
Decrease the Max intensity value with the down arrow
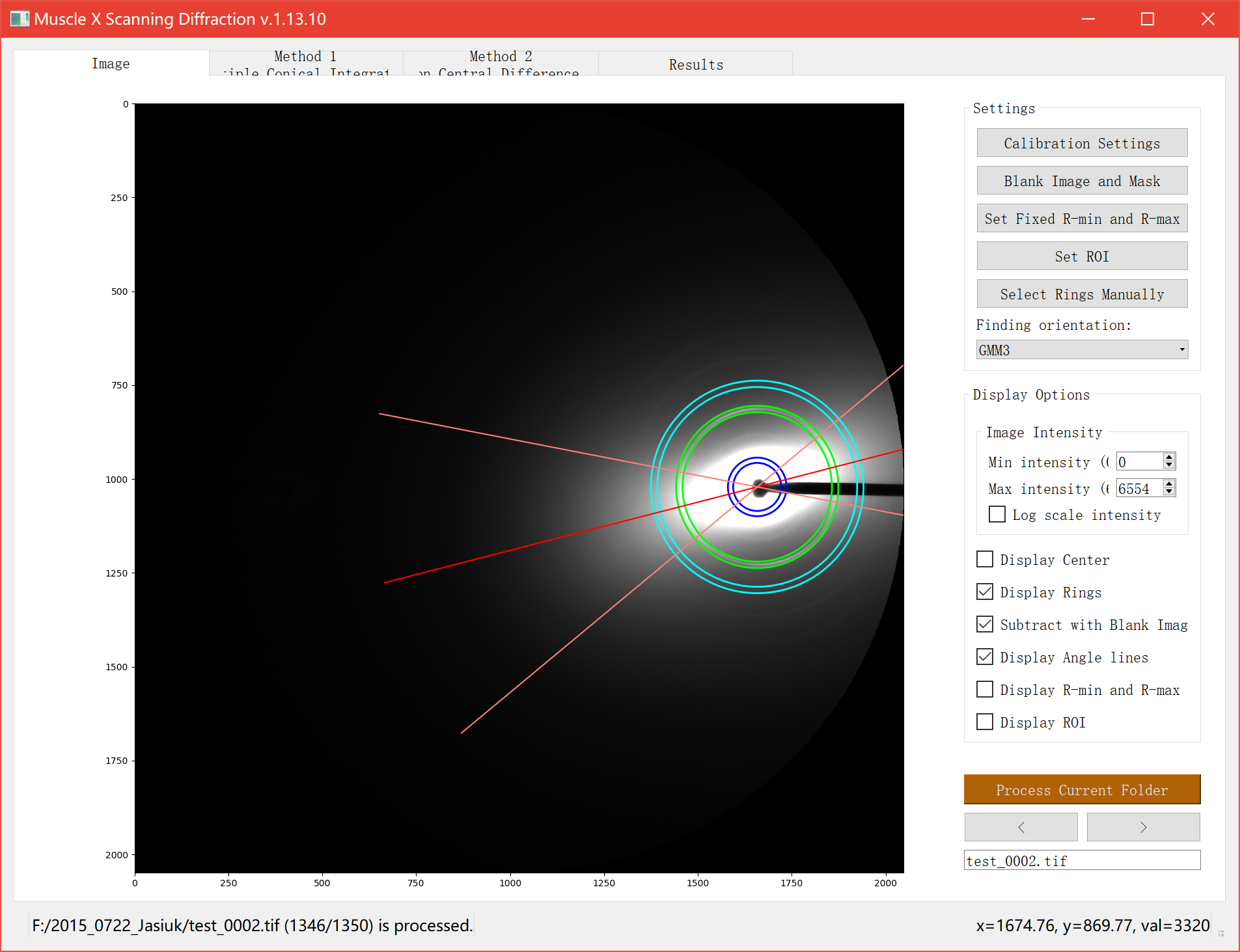tap(1169, 493)
